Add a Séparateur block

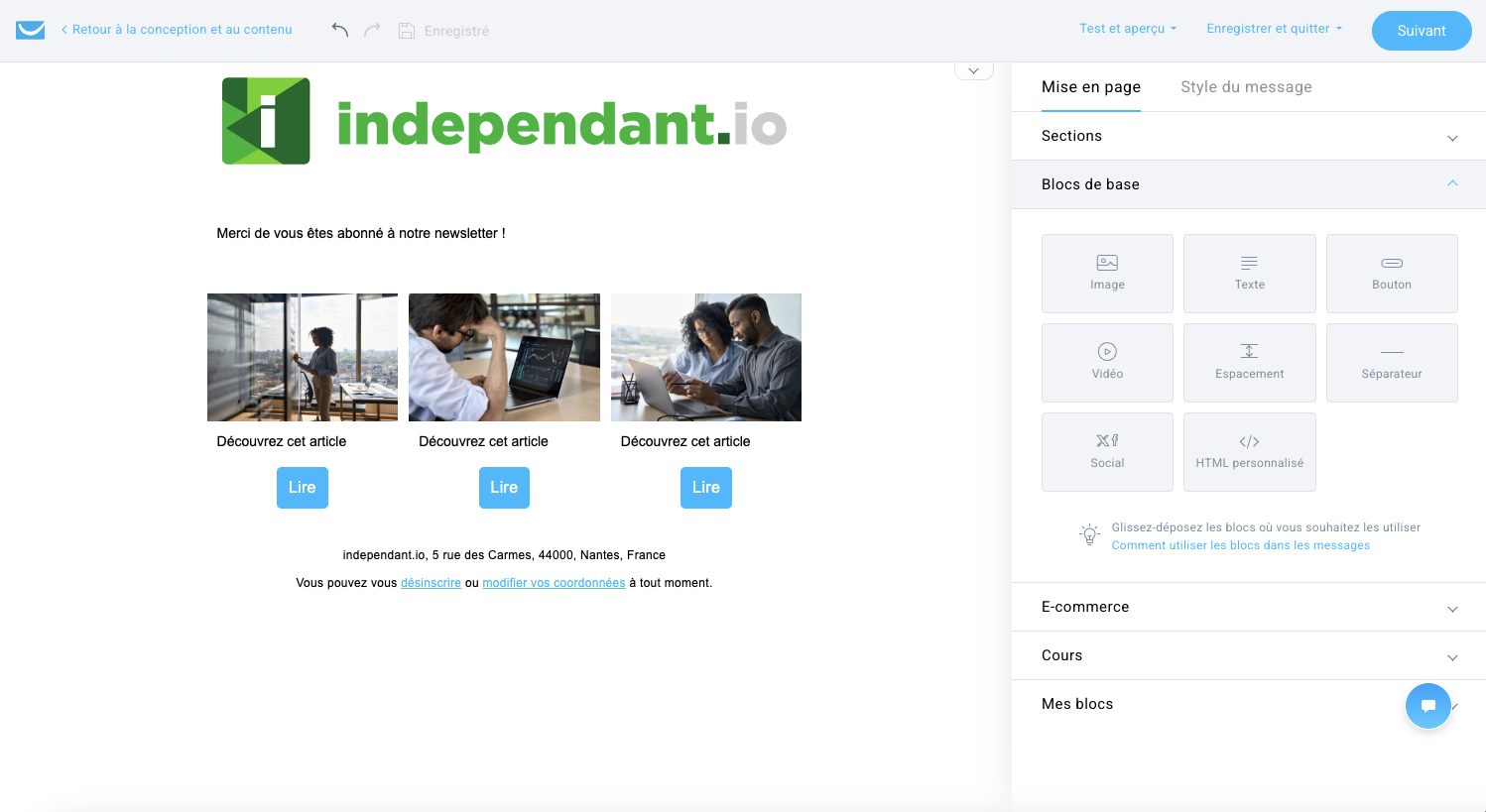pyautogui.click(x=1392, y=363)
